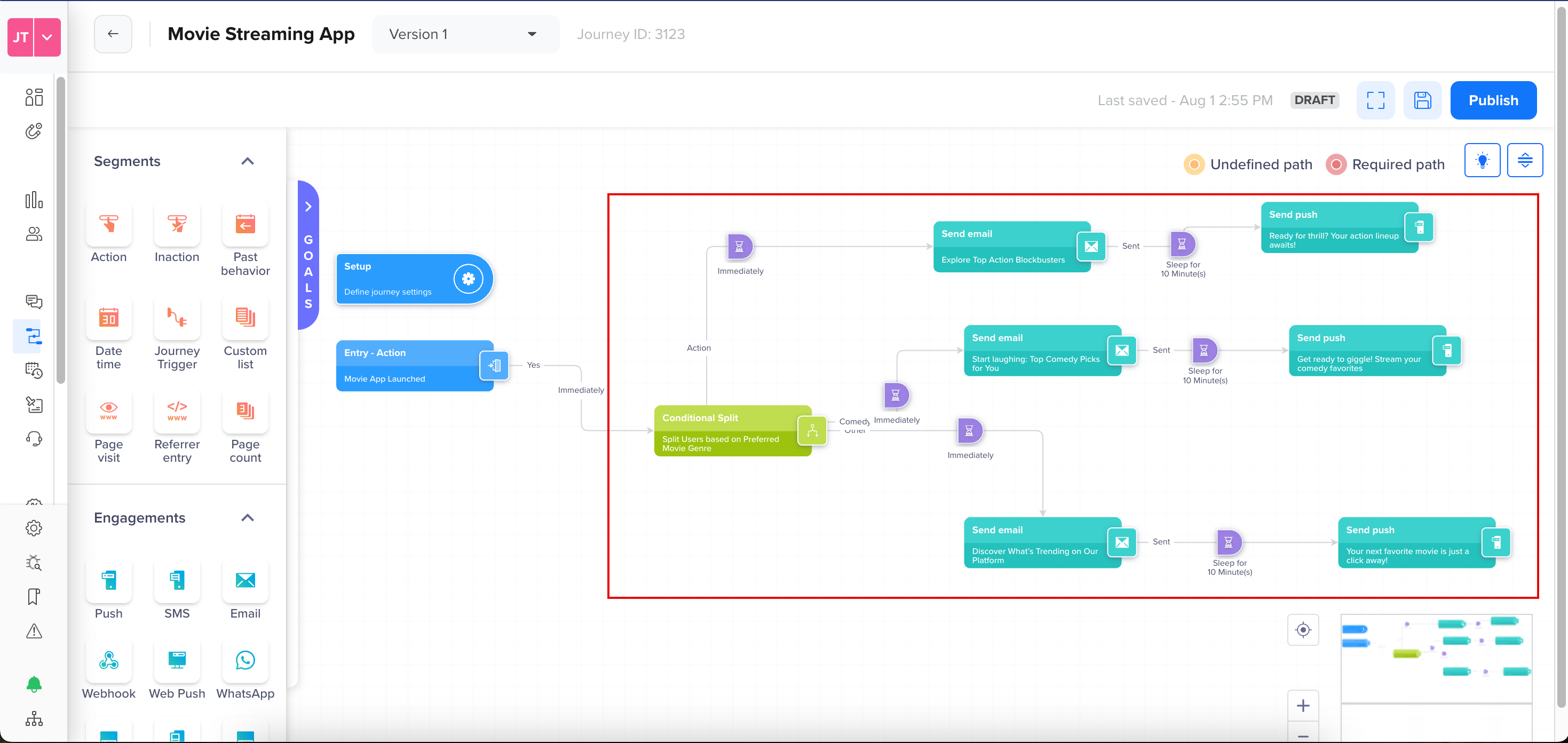Click the back arrow to exit the journey
The width and height of the screenshot is (1568, 743).
(113, 34)
